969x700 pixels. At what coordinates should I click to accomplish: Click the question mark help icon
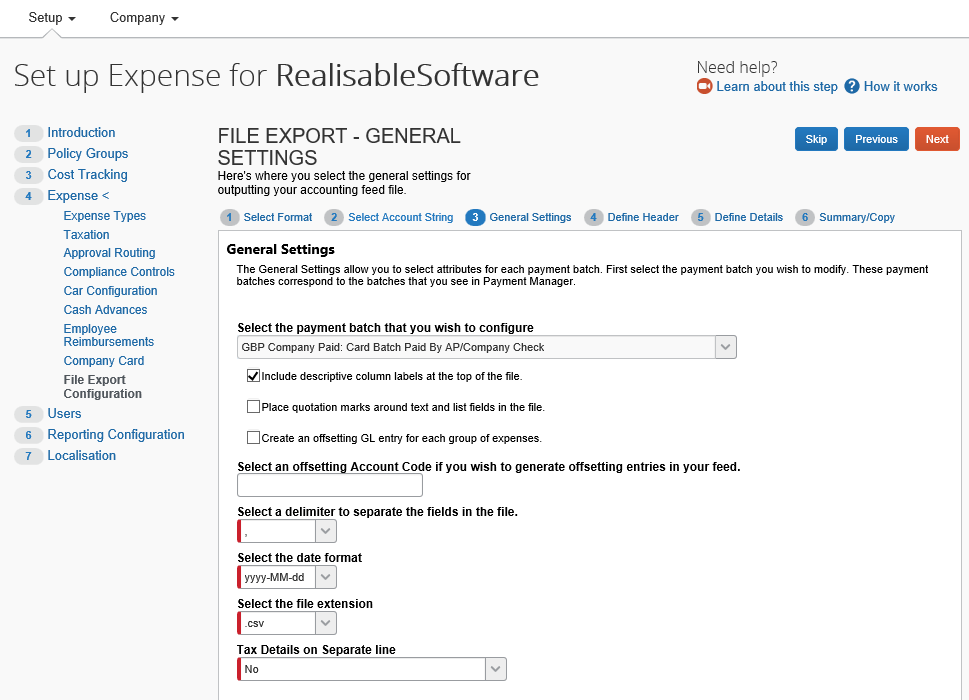[x=852, y=87]
